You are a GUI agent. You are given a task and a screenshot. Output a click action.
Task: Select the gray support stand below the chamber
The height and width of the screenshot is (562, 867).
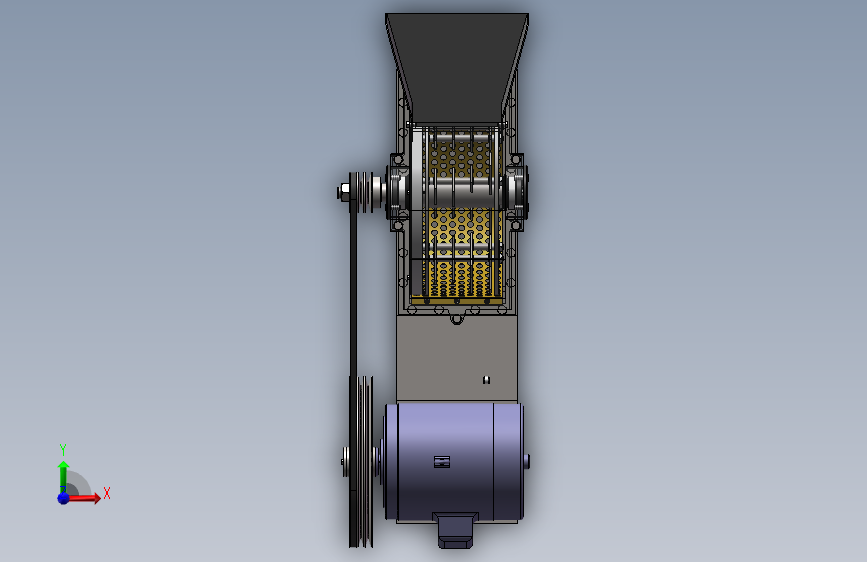click(457, 358)
